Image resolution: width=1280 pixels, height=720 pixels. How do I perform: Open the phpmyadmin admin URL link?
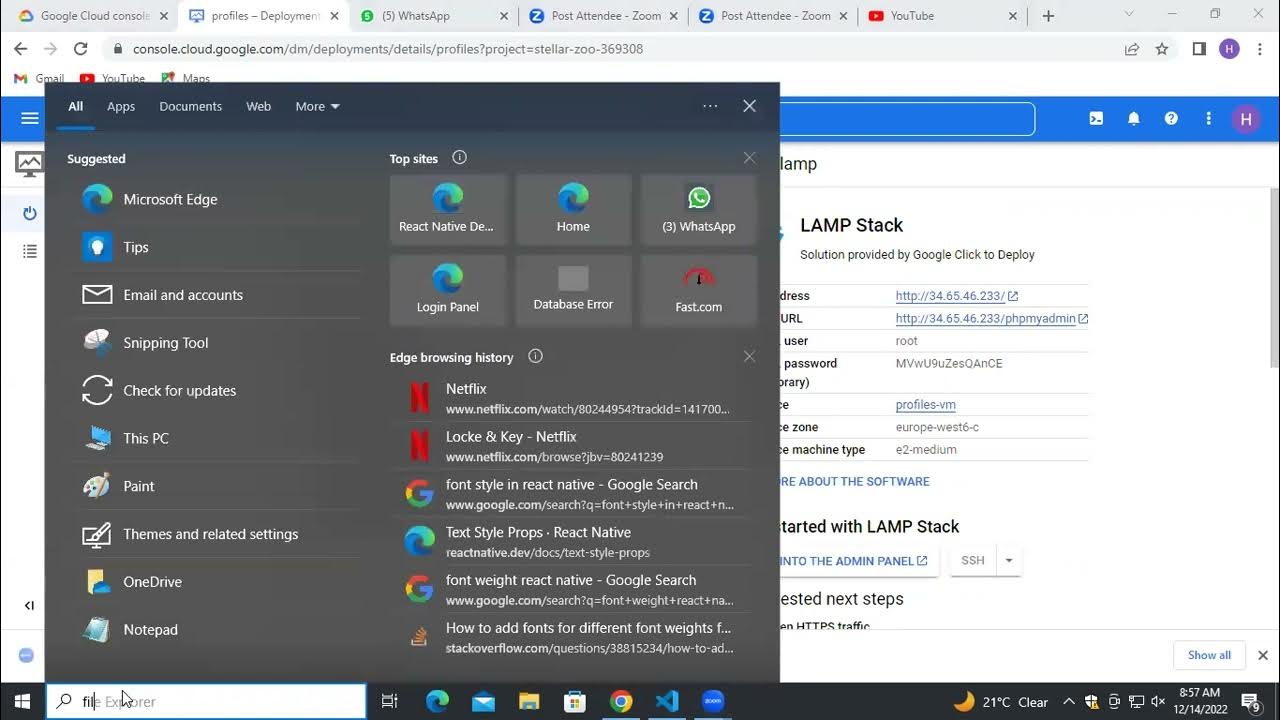point(991,319)
